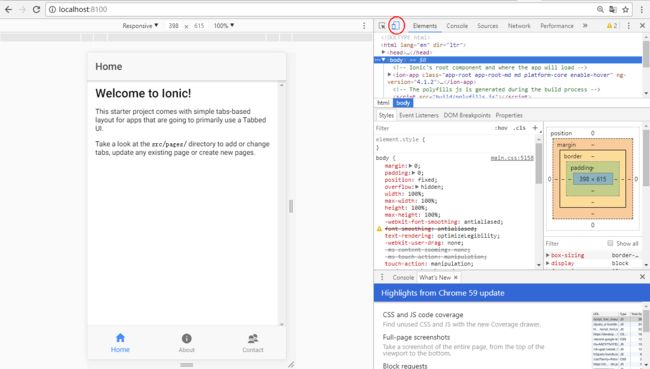This screenshot has height=369, width=650.
Task: Open the main.css:5158 source link
Action: pos(512,158)
